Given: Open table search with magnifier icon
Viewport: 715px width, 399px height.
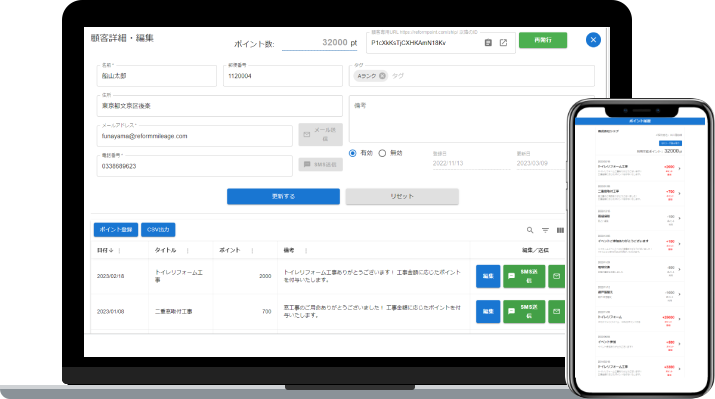Looking at the screenshot, I should (x=530, y=230).
